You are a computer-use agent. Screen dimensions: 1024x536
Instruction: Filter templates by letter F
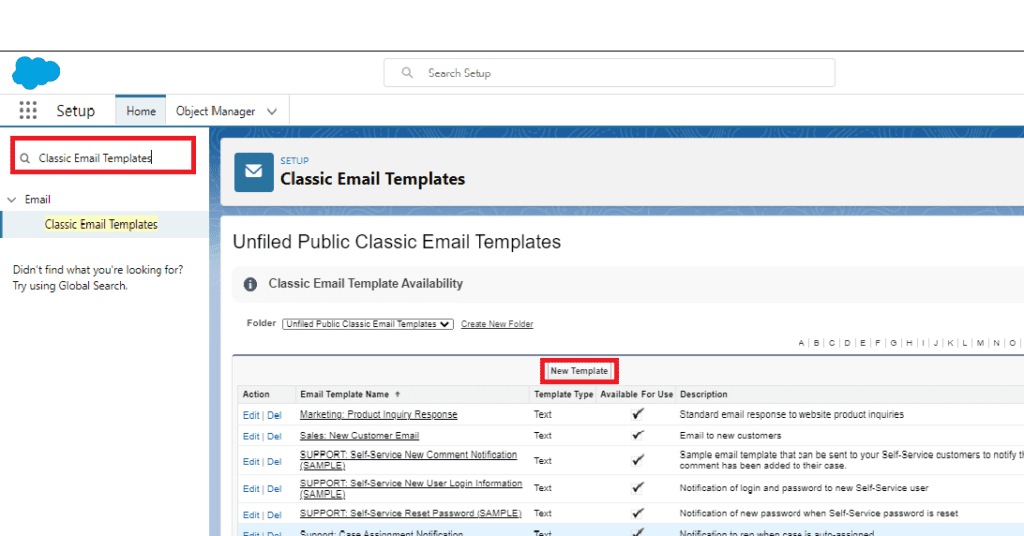pyautogui.click(x=878, y=343)
